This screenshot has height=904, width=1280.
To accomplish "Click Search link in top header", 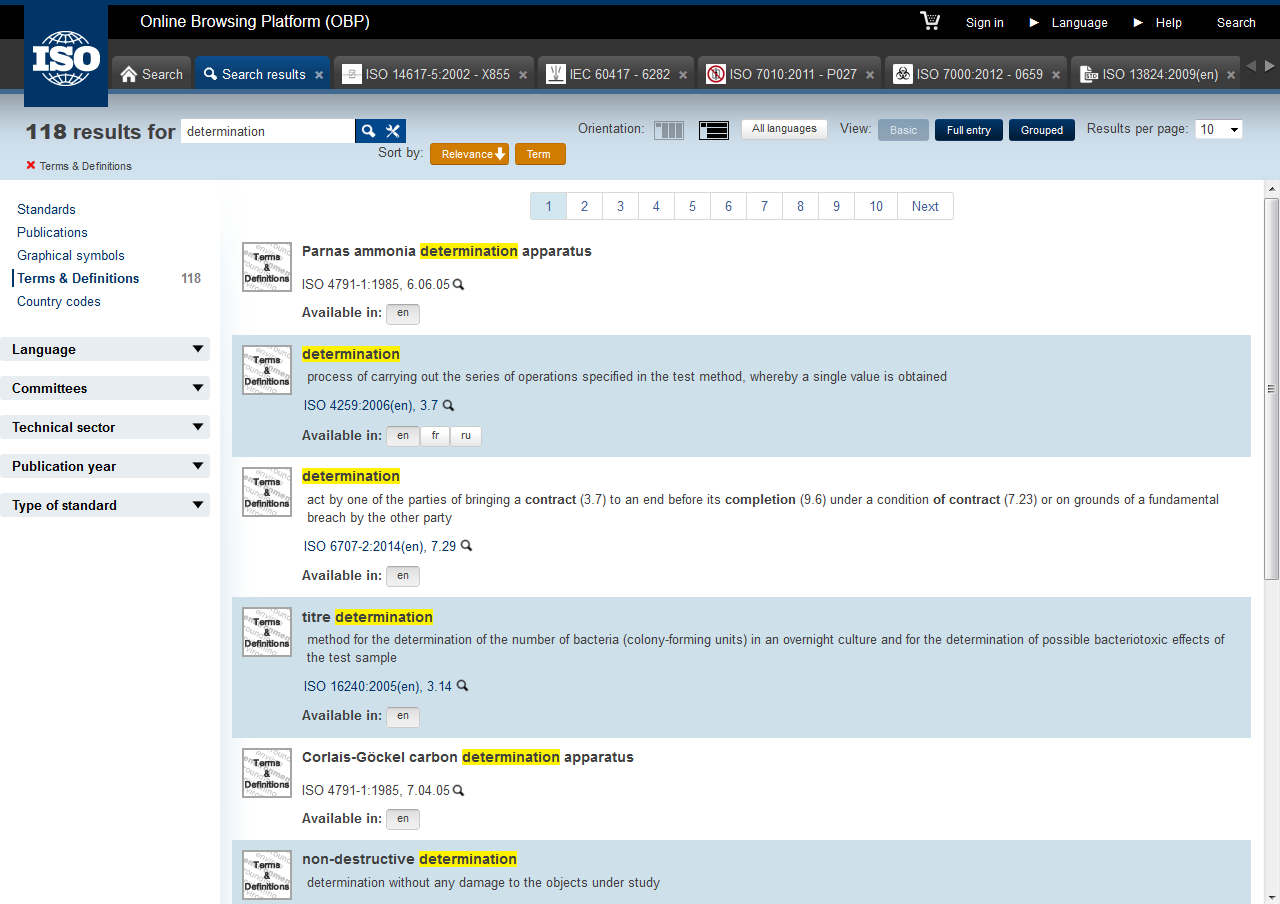I will pyautogui.click(x=1236, y=23).
